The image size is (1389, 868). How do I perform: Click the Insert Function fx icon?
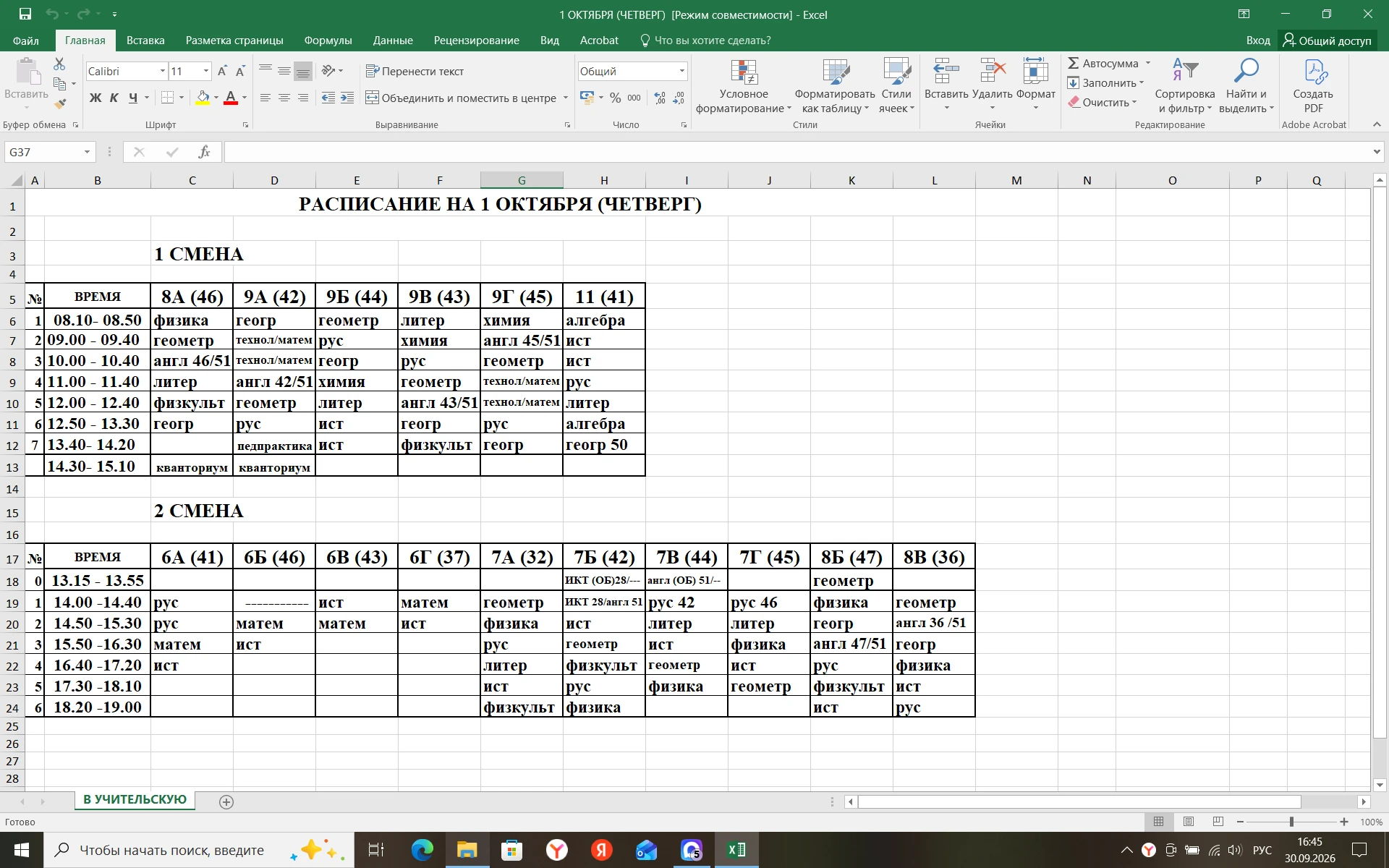(205, 152)
